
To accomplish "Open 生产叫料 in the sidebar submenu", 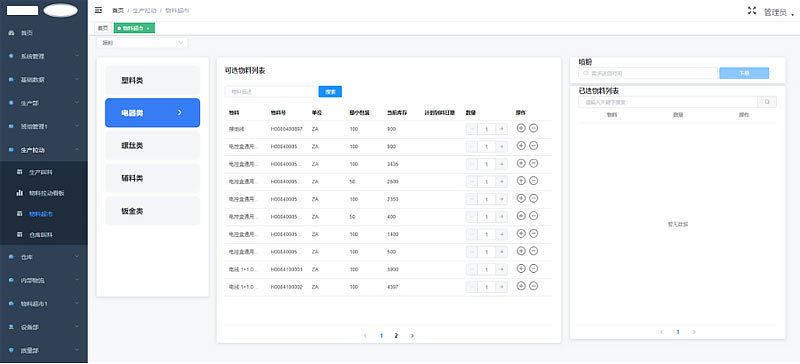I will [x=44, y=172].
